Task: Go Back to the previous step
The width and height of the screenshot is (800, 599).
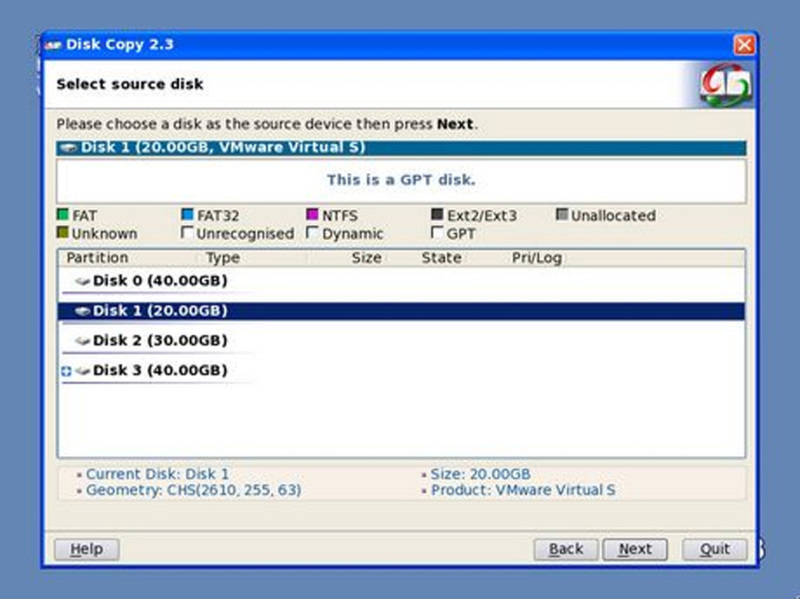Action: [566, 550]
